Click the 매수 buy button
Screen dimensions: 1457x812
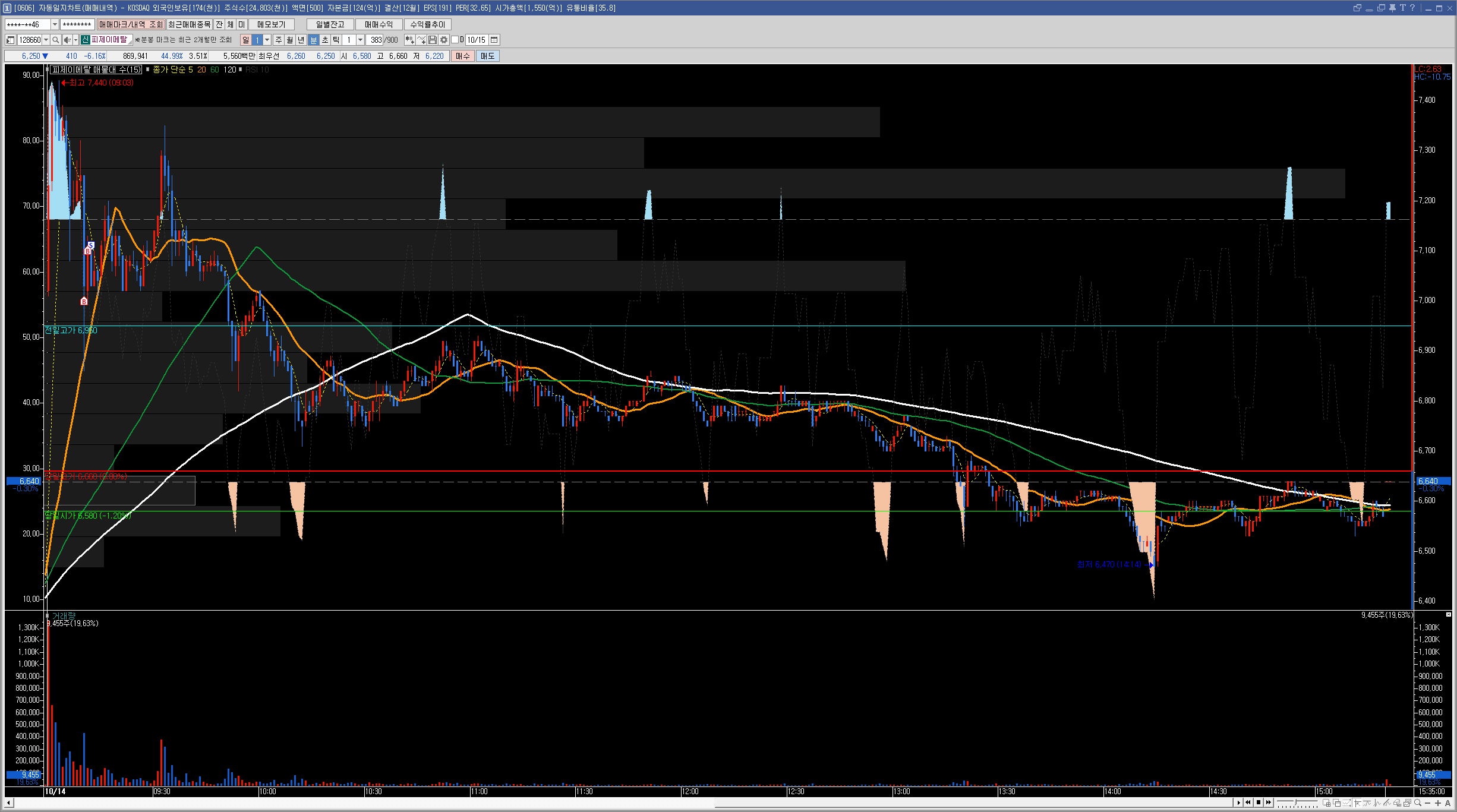pos(462,56)
